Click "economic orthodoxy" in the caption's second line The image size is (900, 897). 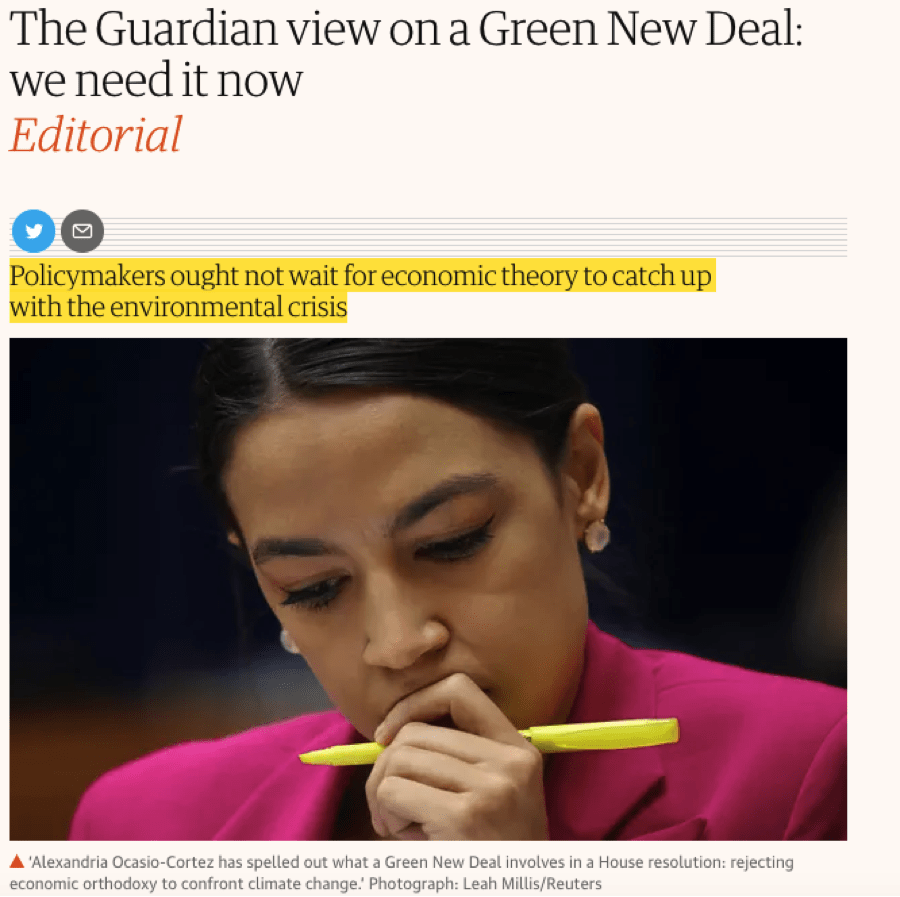(x=83, y=883)
